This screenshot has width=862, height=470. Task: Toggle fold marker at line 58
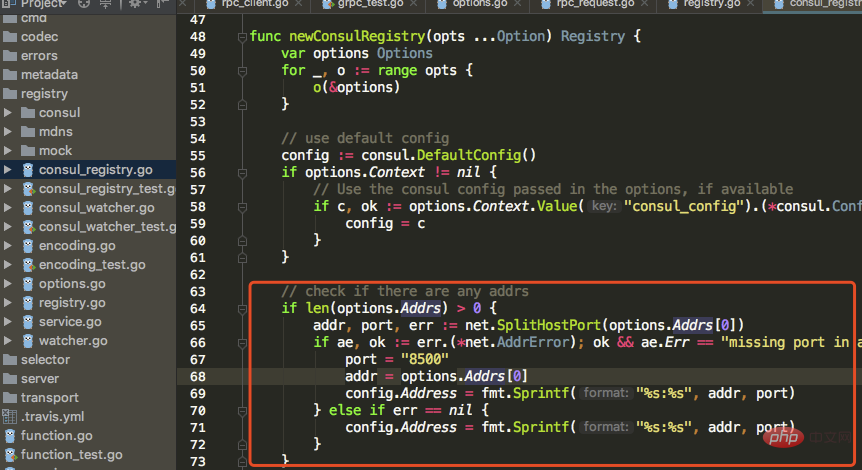click(242, 207)
